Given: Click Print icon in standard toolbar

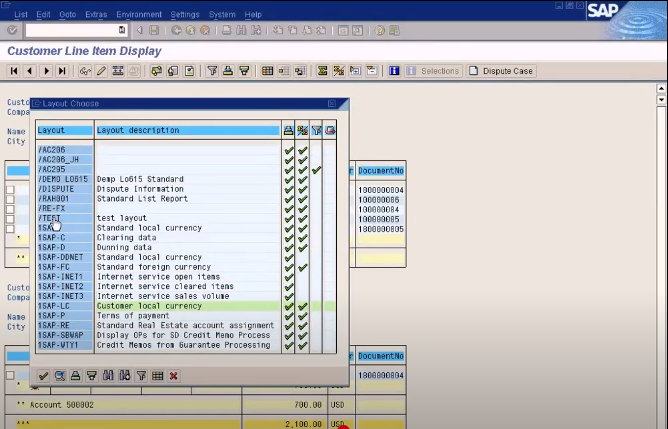Looking at the screenshot, I should 227,30.
